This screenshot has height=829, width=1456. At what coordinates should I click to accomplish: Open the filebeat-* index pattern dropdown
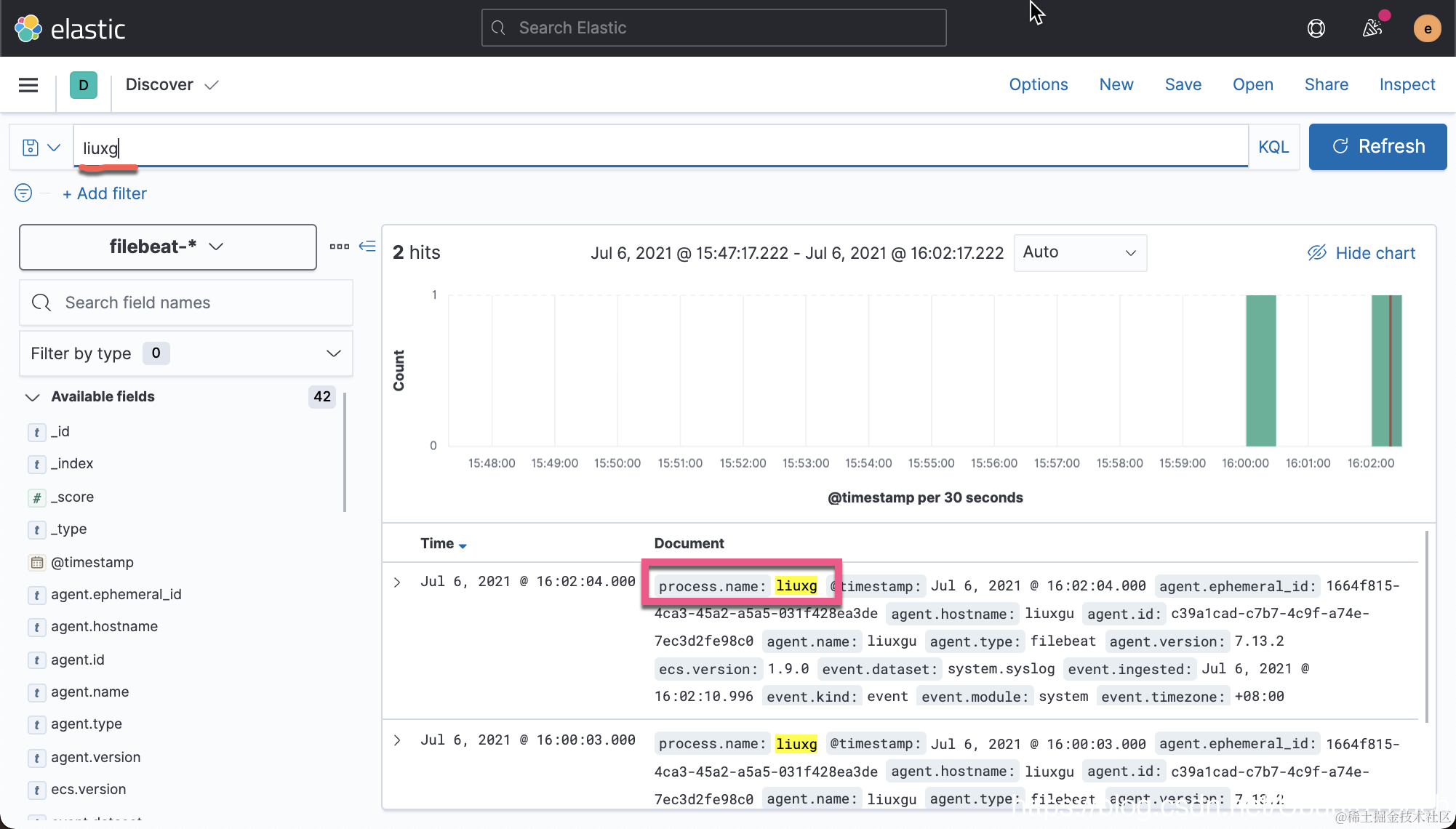[x=168, y=247]
